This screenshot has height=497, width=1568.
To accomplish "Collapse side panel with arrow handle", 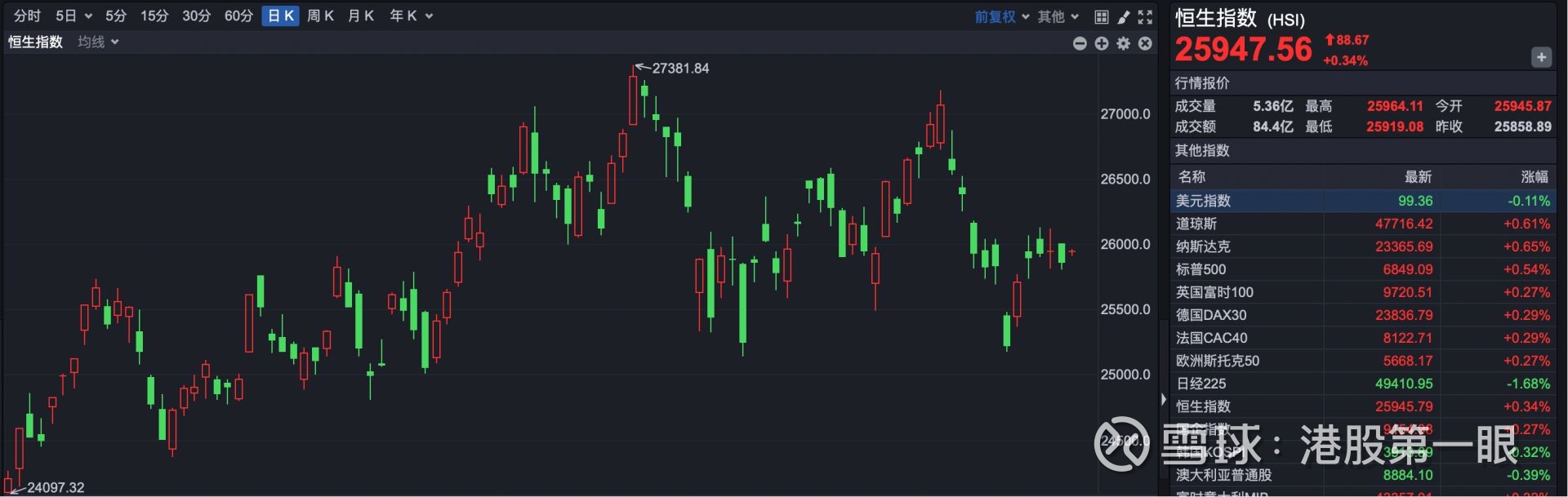I will click(x=1164, y=399).
